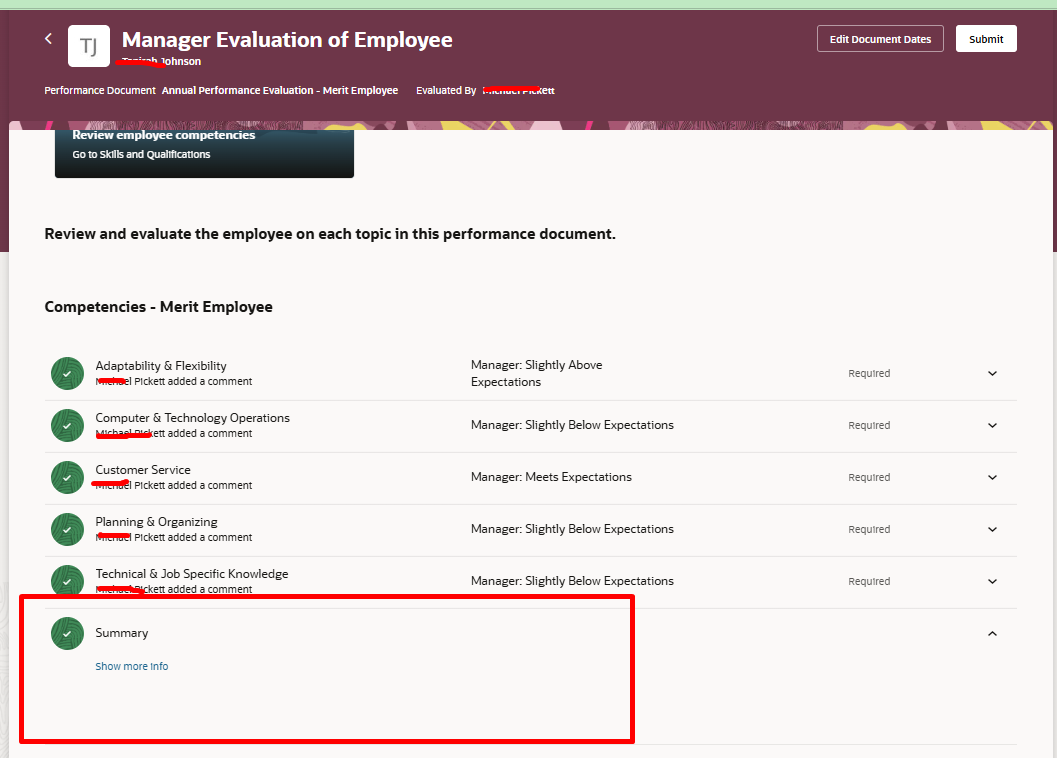Image resolution: width=1057 pixels, height=758 pixels.
Task: Click the Summary section title
Action: 122,633
